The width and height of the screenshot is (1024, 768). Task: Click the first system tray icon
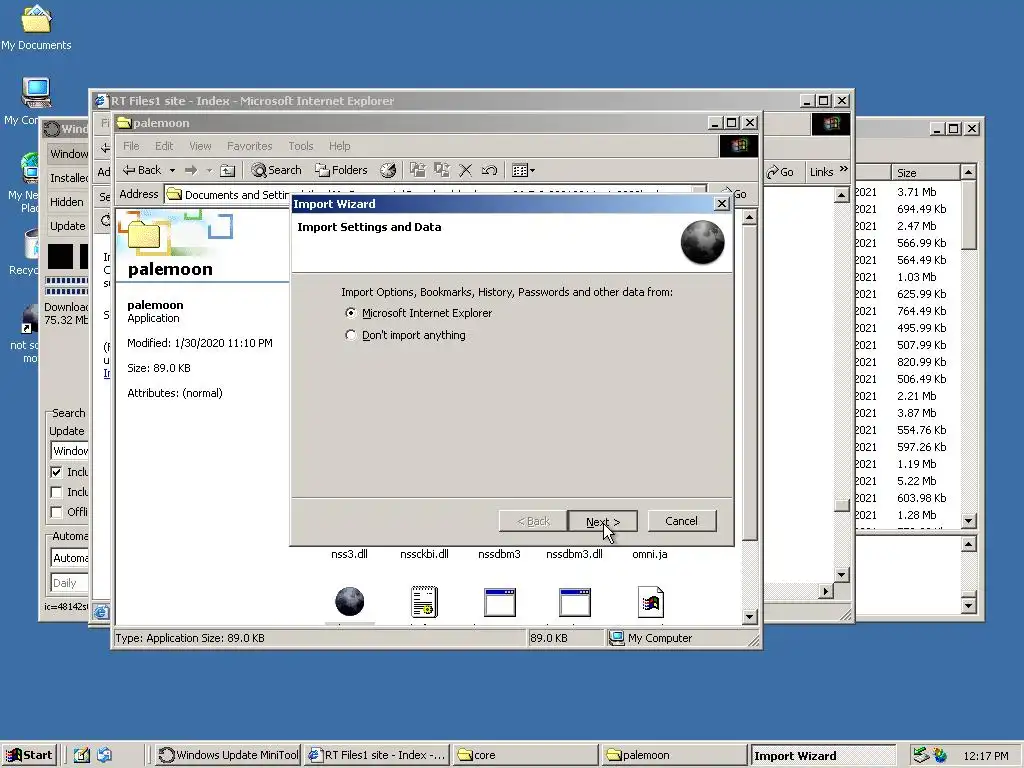tap(921, 755)
